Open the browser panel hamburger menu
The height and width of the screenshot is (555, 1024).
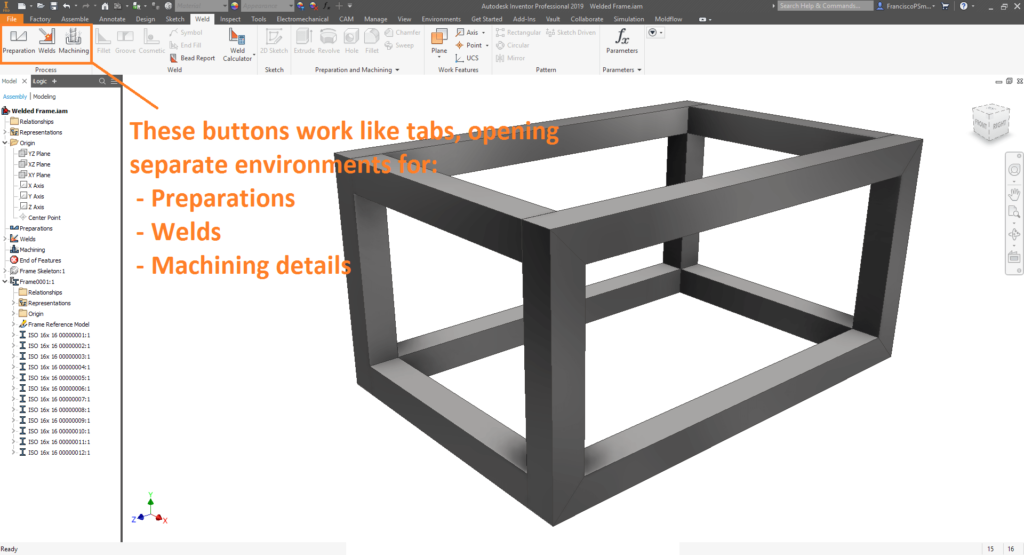(x=114, y=81)
